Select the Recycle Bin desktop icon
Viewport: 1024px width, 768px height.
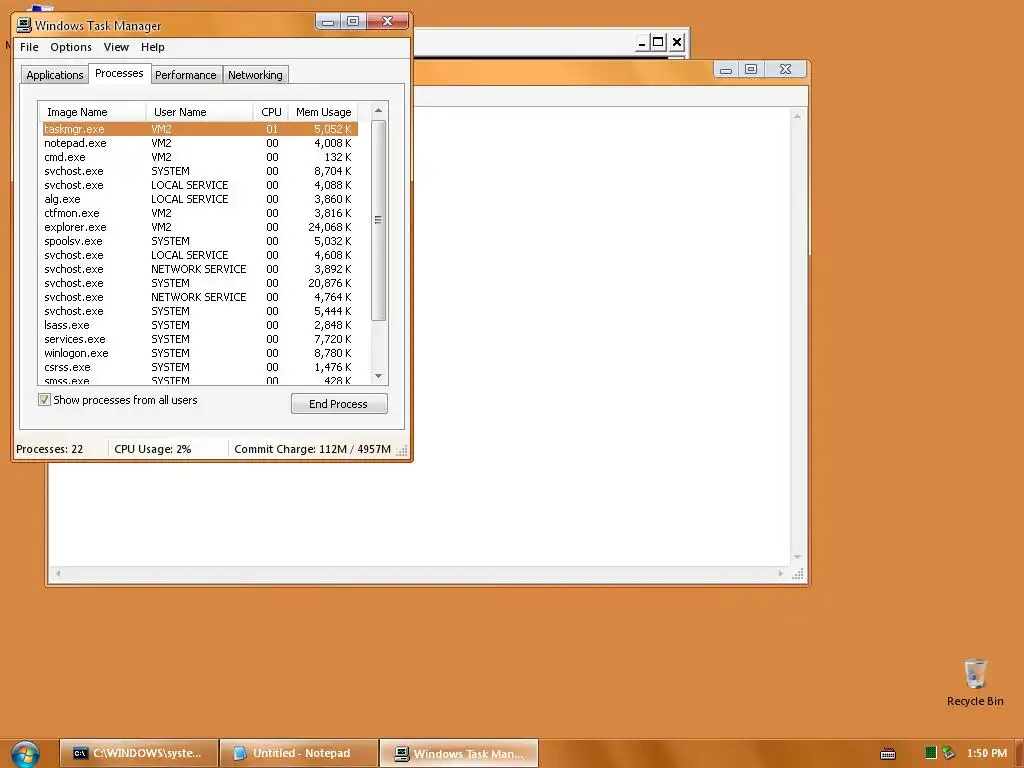[x=975, y=682]
